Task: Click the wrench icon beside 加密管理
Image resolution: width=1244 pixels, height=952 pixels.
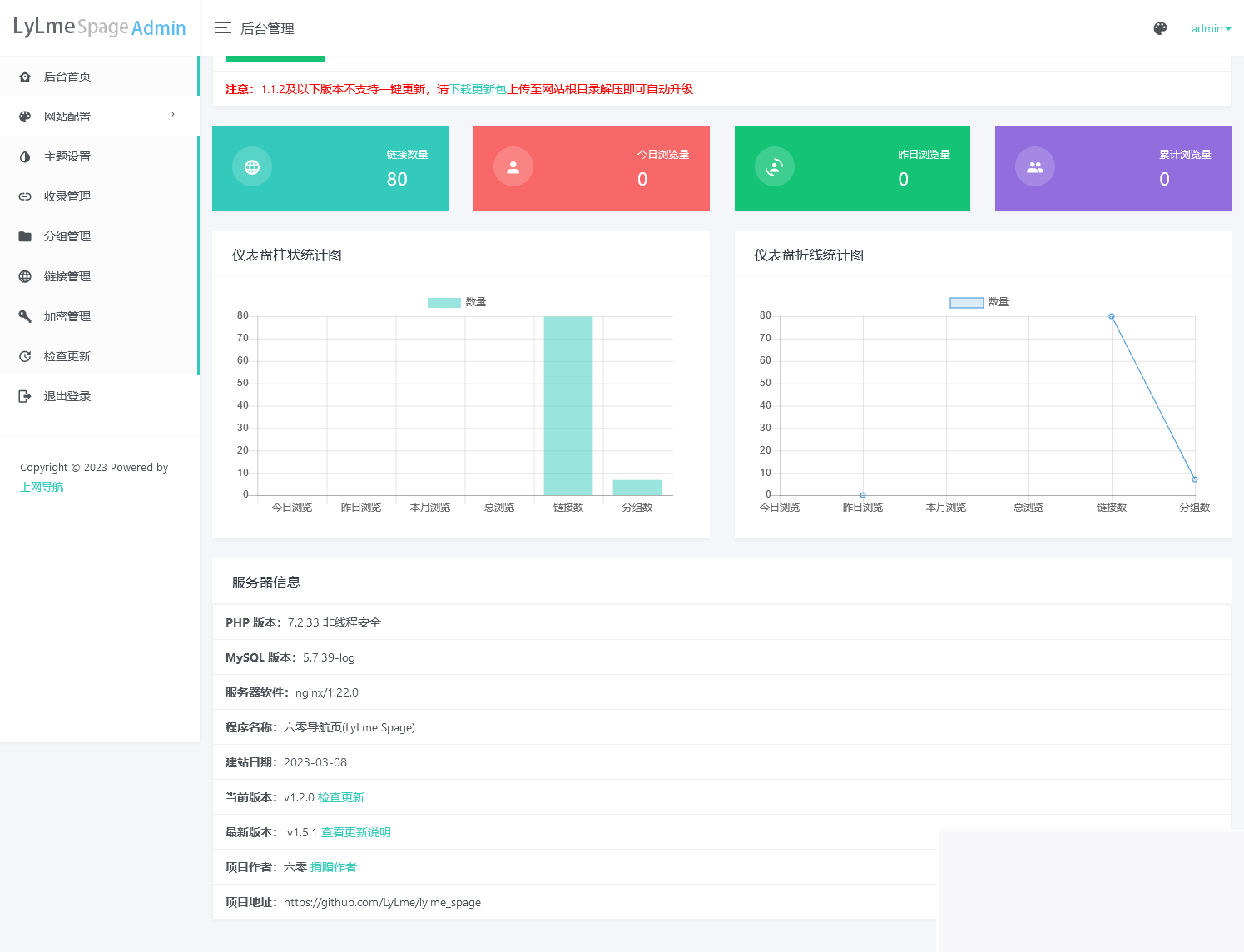Action: [25, 315]
